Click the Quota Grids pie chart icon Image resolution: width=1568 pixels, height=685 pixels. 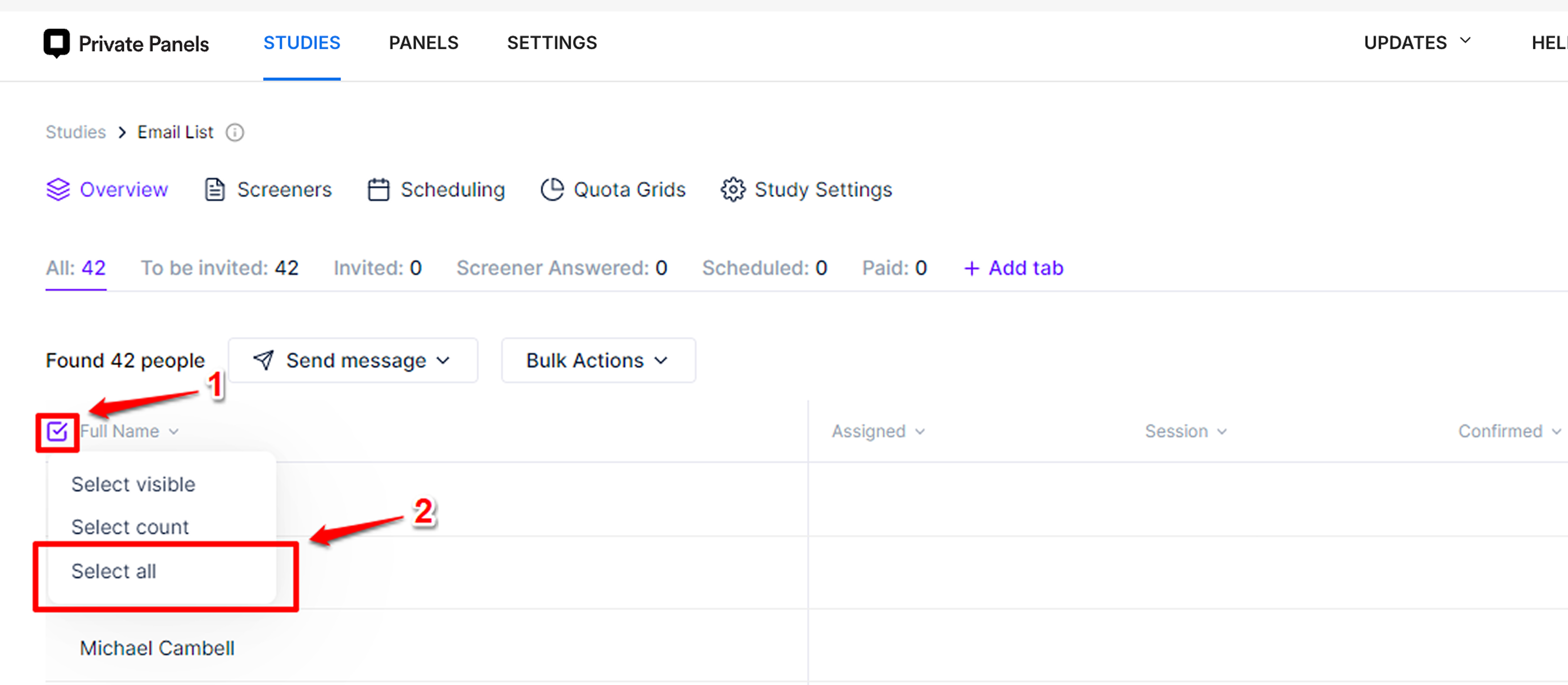click(552, 189)
